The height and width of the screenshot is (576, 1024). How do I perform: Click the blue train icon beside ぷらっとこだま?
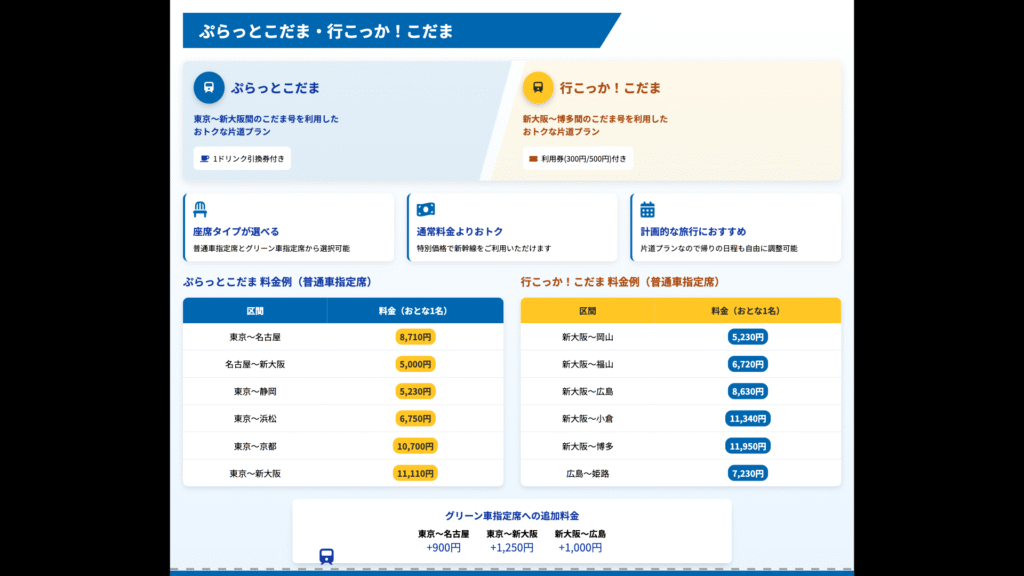click(x=209, y=88)
